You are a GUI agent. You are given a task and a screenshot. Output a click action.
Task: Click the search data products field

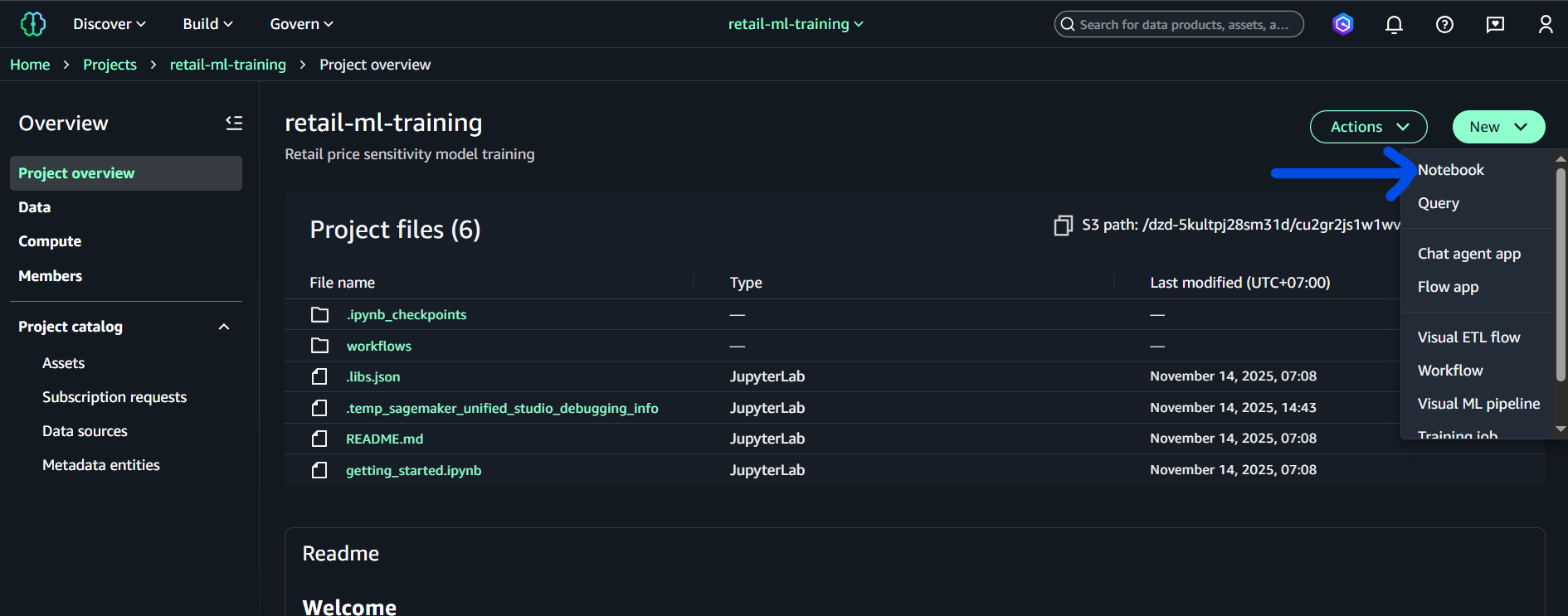point(1179,24)
